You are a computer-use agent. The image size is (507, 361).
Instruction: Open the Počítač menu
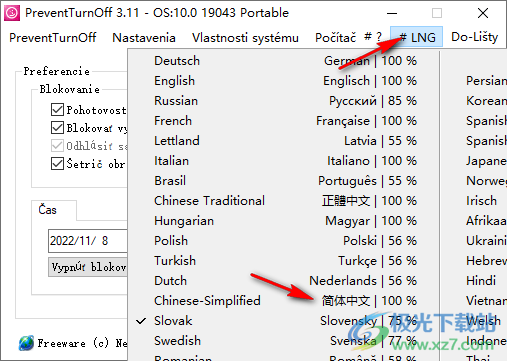(x=336, y=37)
